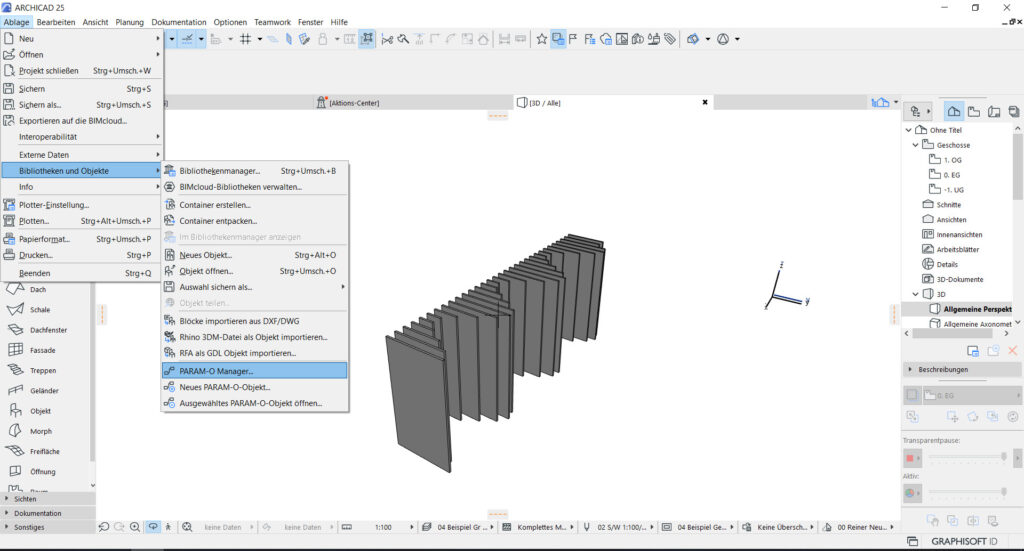1024x551 pixels.
Task: Click Drucken in the Ablage menu
Action: pyautogui.click(x=81, y=255)
